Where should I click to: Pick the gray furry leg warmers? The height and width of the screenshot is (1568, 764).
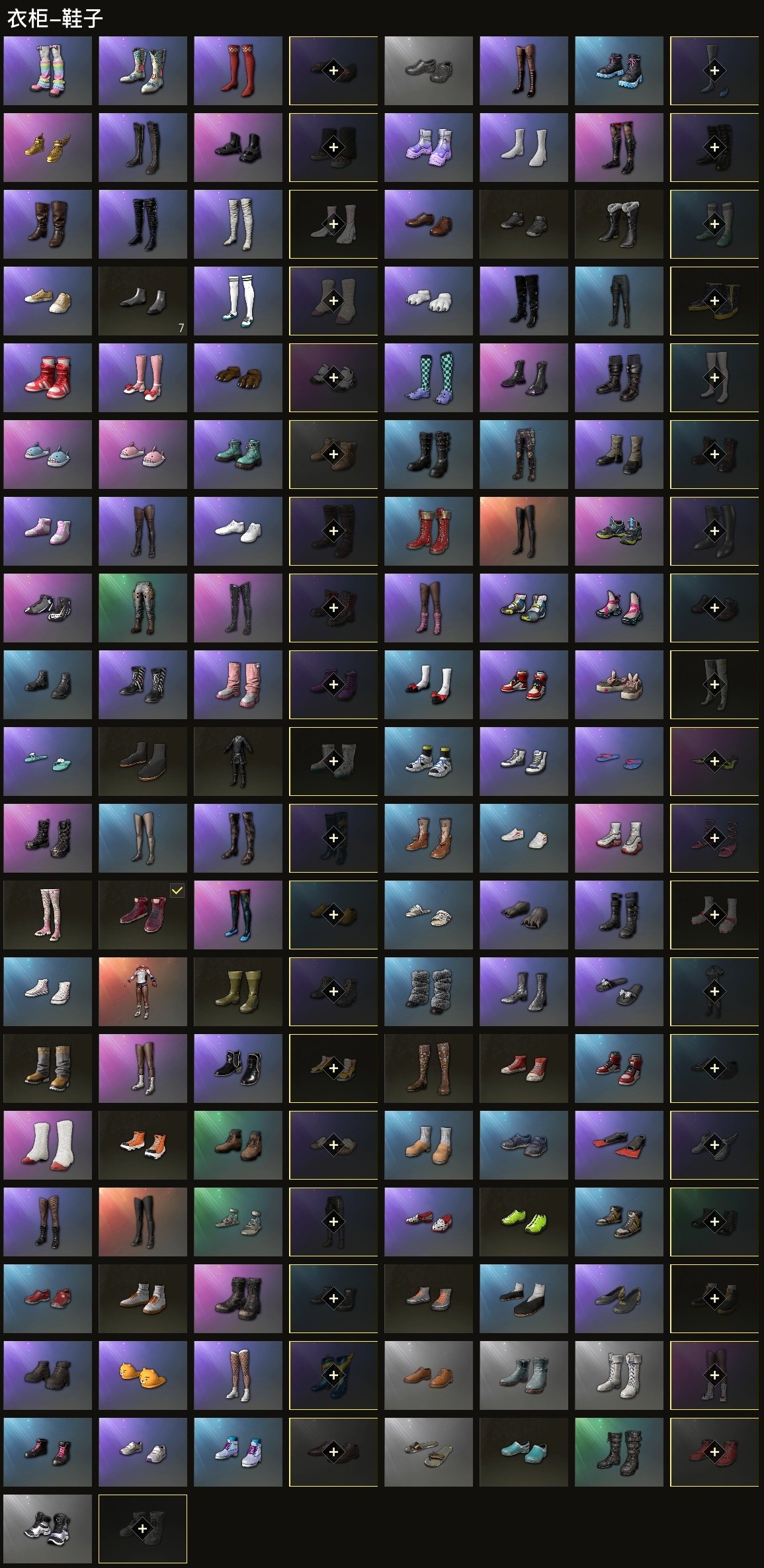(x=429, y=992)
